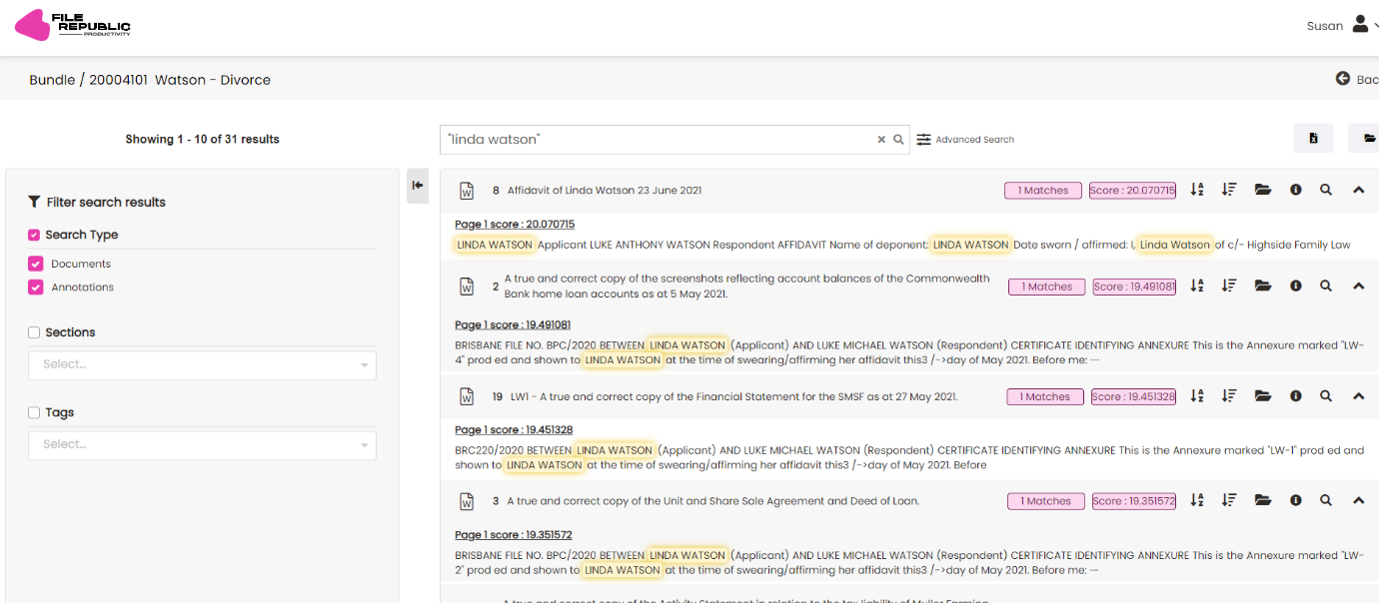Image resolution: width=1384 pixels, height=605 pixels.
Task: Collapse the Affidavit of Linda Watson result
Action: [1358, 190]
